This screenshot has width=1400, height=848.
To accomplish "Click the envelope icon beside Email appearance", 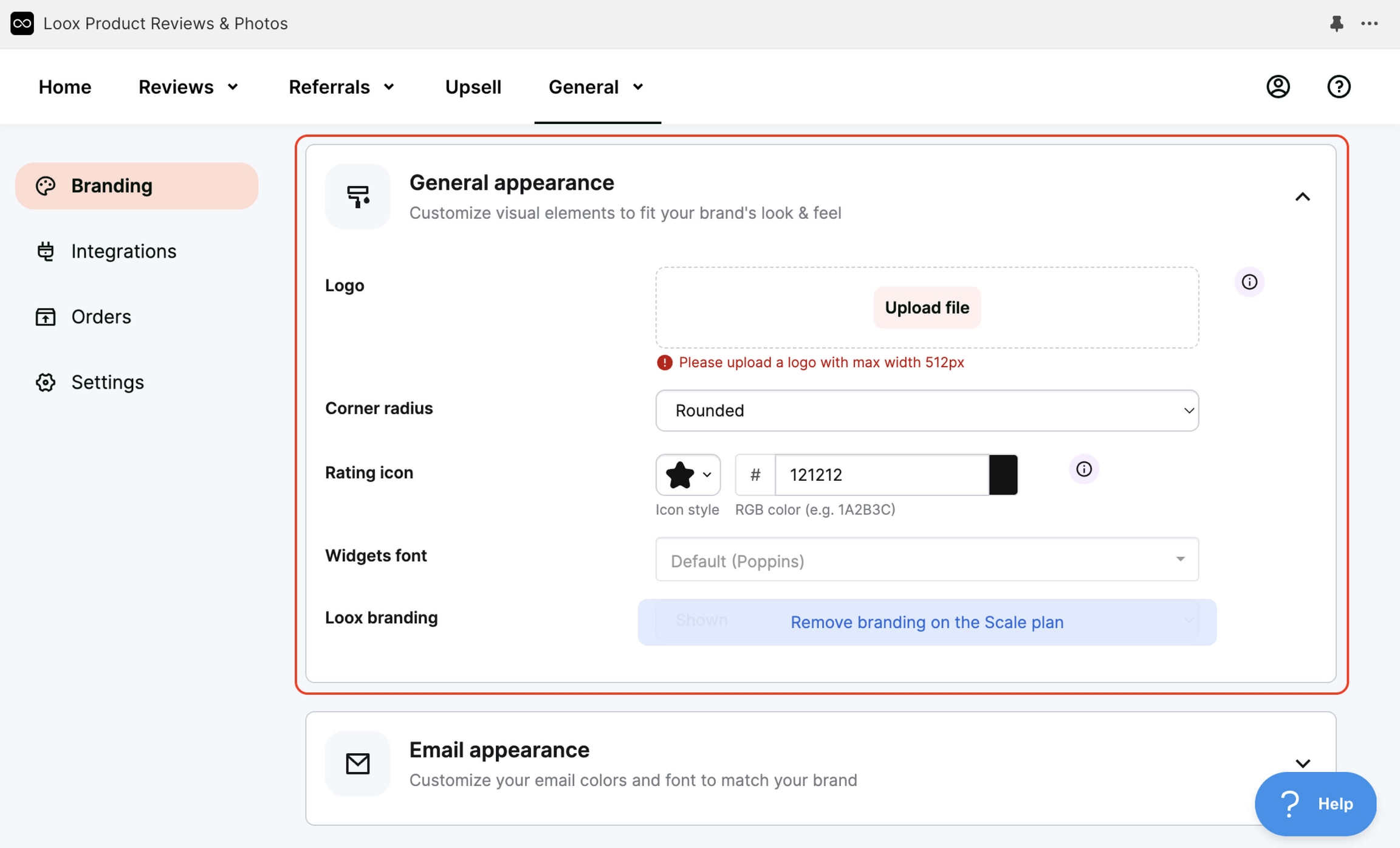I will [x=357, y=764].
